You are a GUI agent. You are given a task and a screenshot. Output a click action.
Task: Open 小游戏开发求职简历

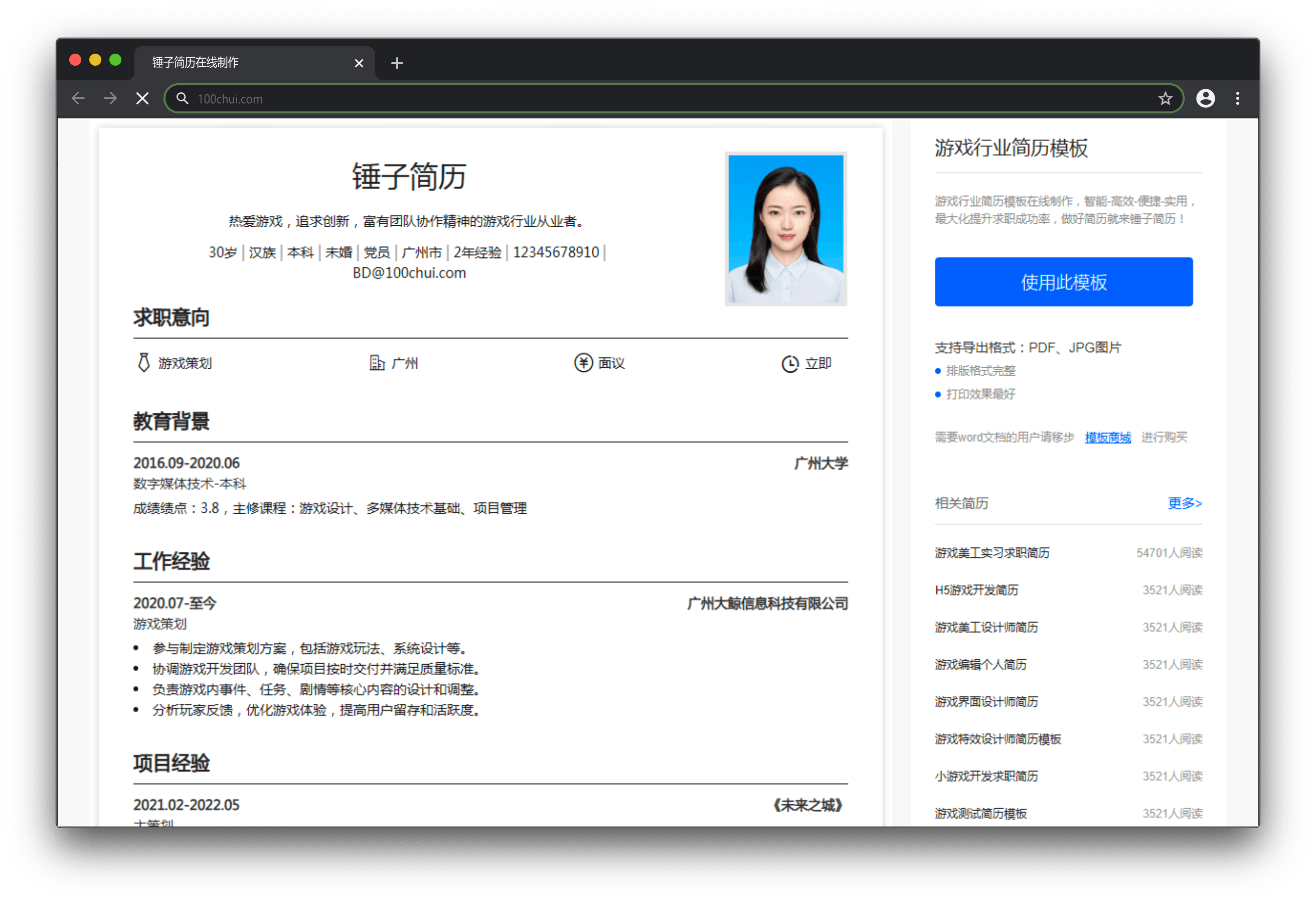point(986,776)
